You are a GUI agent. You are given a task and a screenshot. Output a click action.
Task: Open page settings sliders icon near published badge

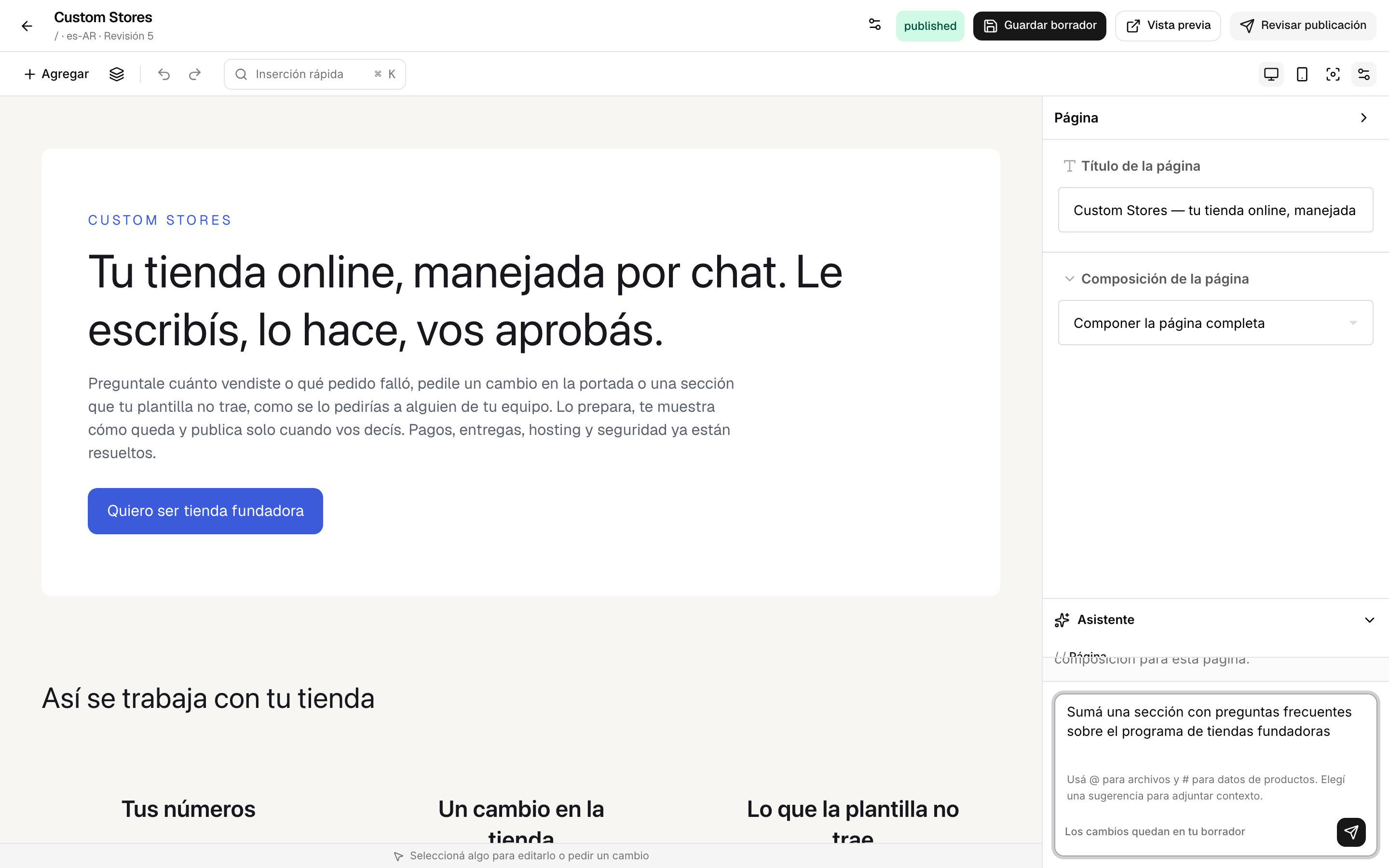pos(875,25)
